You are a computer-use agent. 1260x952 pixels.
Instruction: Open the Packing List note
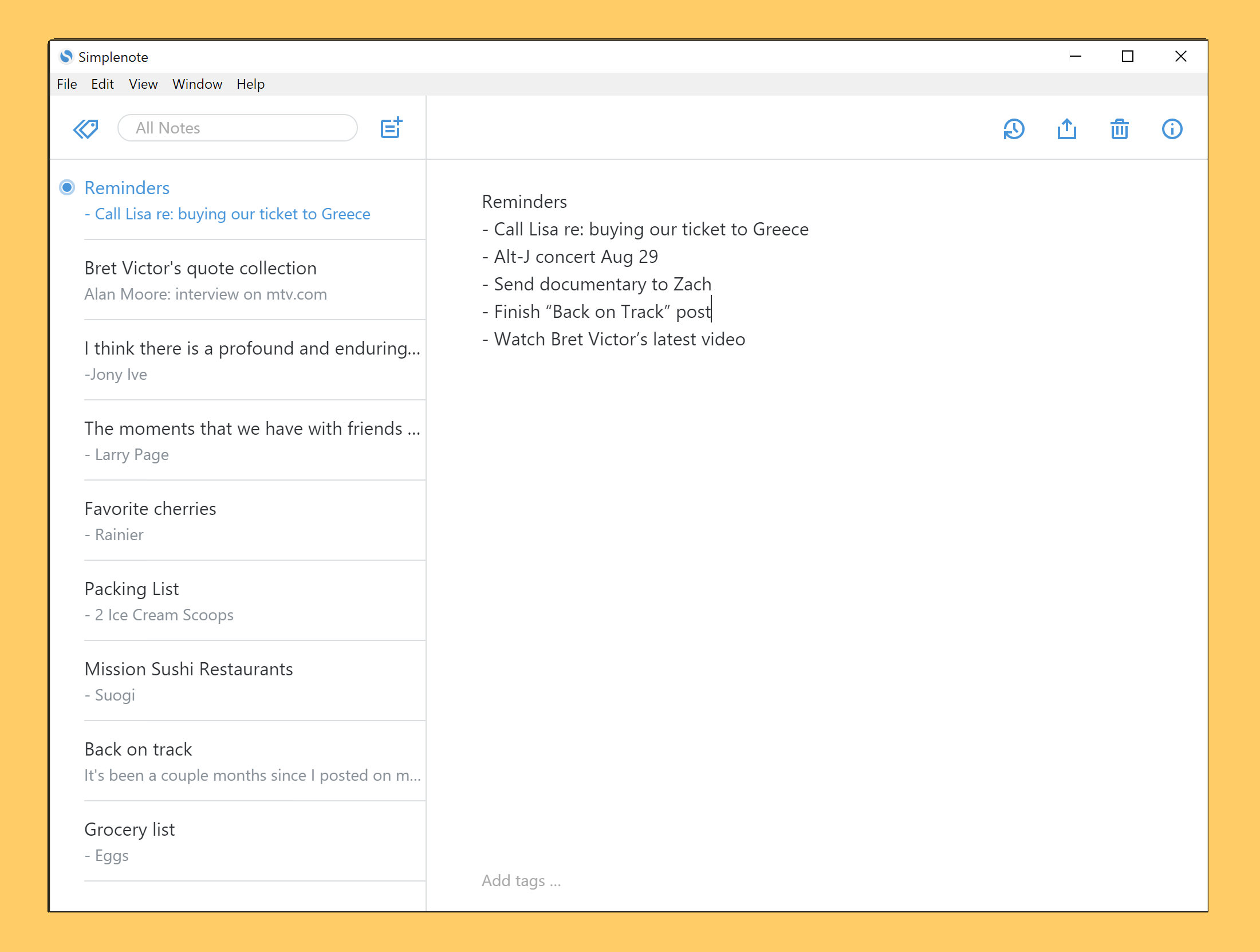click(252, 601)
